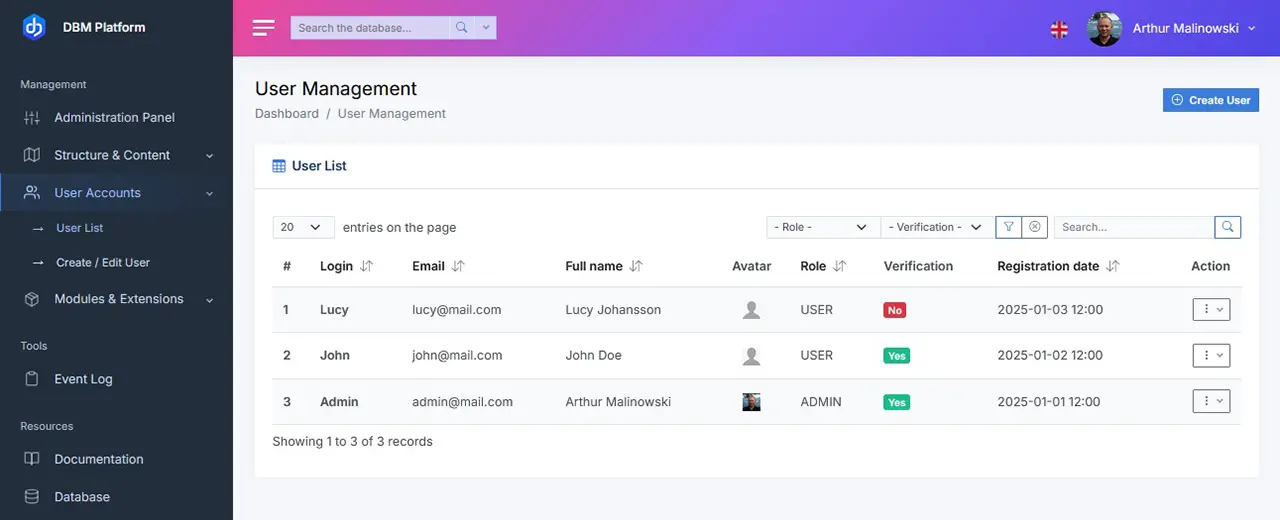Click the Database stack icon

pyautogui.click(x=32, y=497)
